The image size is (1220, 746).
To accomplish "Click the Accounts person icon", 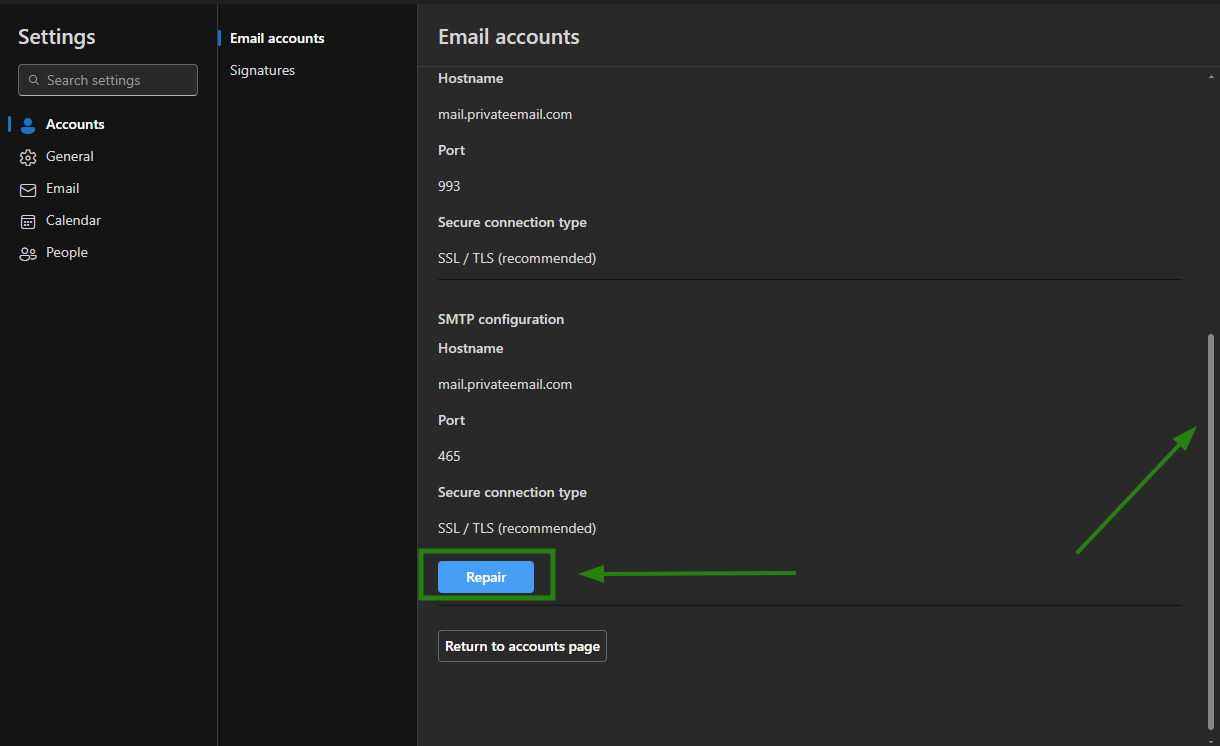I will pos(28,125).
